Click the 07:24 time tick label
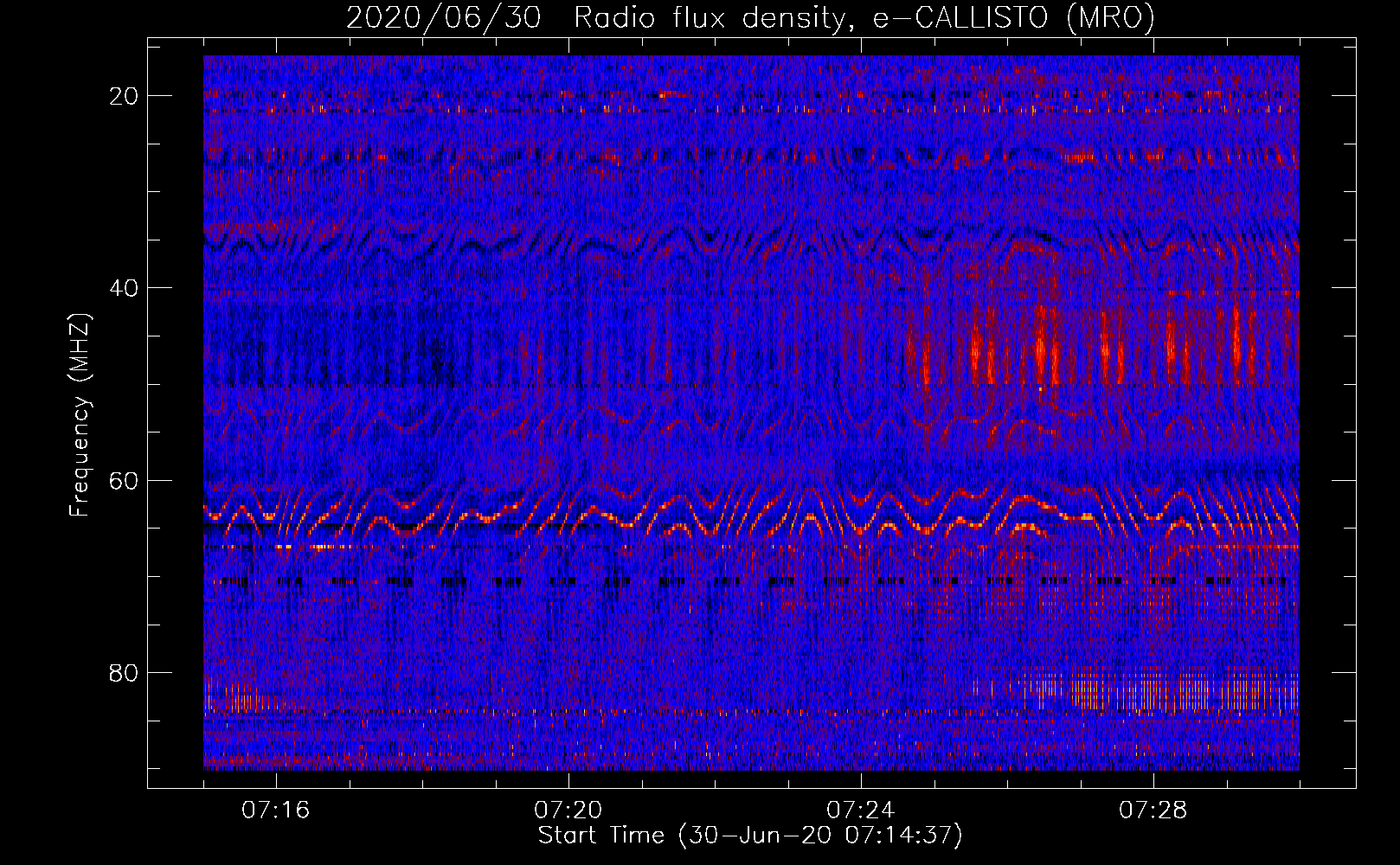 pyautogui.click(x=860, y=811)
